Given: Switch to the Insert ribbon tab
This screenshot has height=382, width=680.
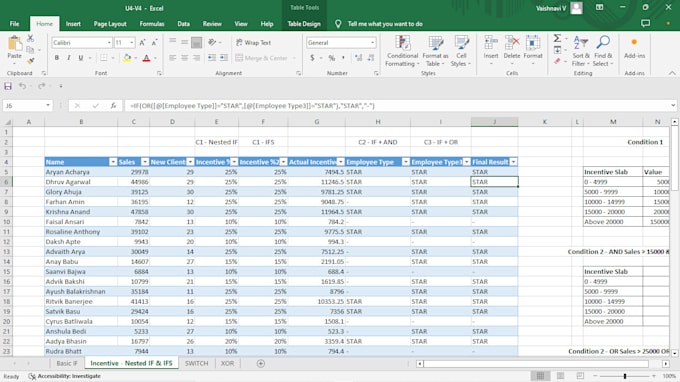Looking at the screenshot, I should tap(73, 24).
